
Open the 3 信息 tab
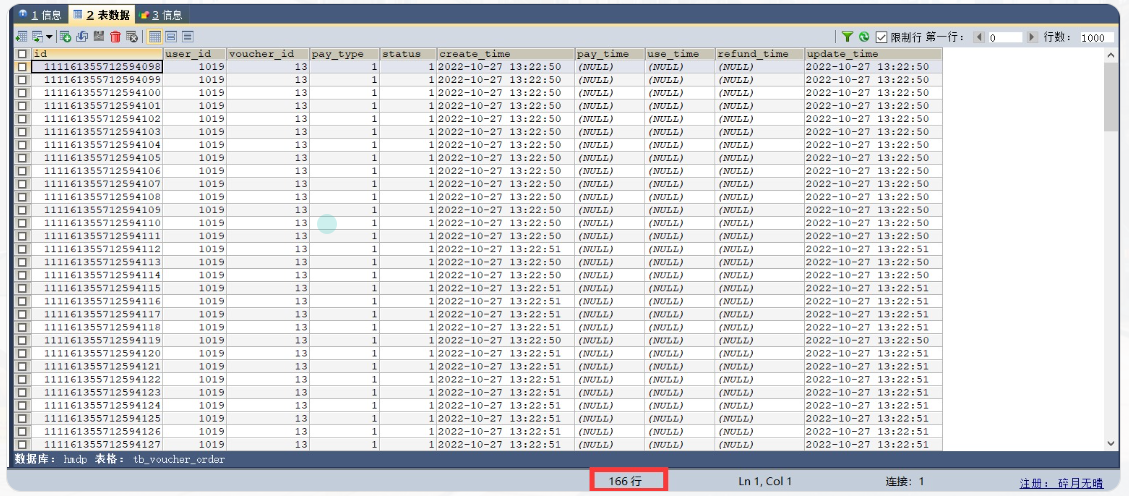pos(161,14)
